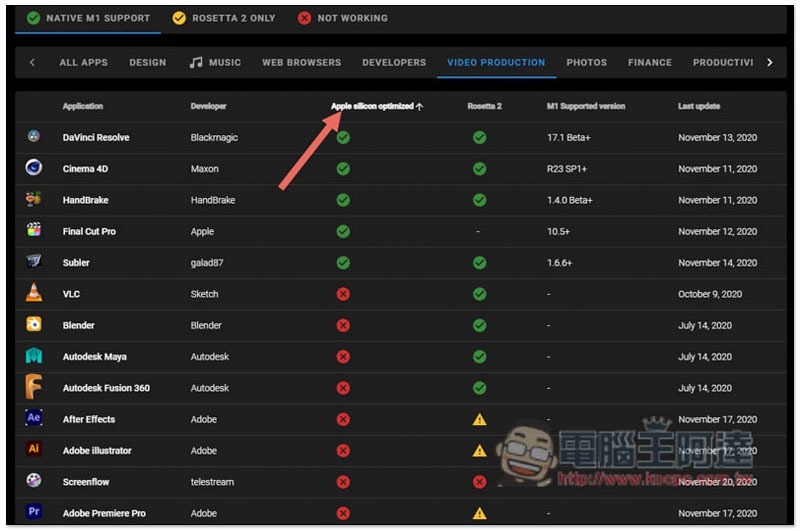Click the 1.4.0 Beta+ version cell

click(569, 200)
